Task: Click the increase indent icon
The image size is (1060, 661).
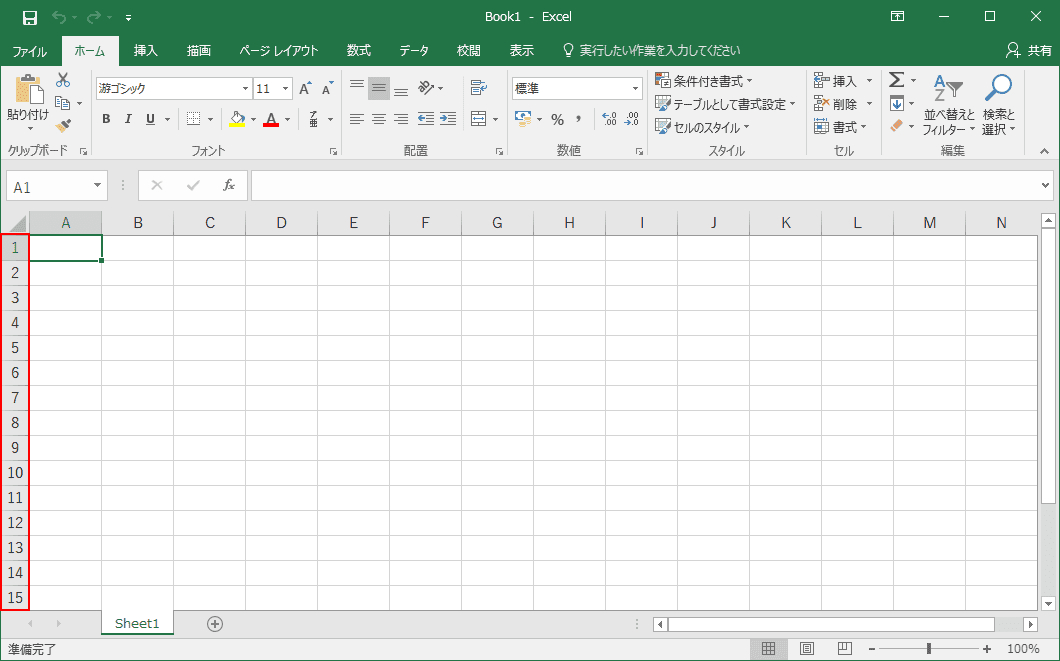Action: pyautogui.click(x=448, y=119)
